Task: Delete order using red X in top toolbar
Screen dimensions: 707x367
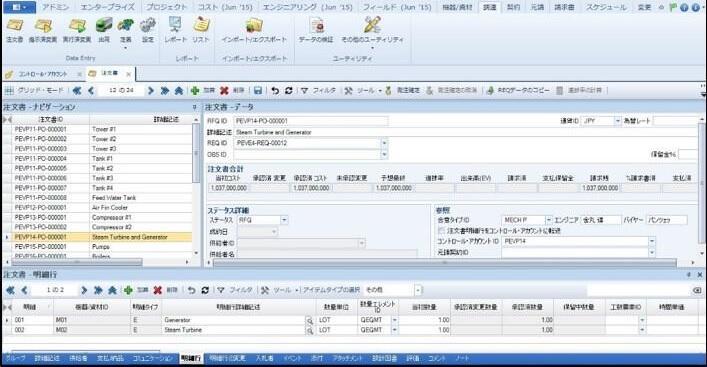Action: pyautogui.click(x=232, y=91)
